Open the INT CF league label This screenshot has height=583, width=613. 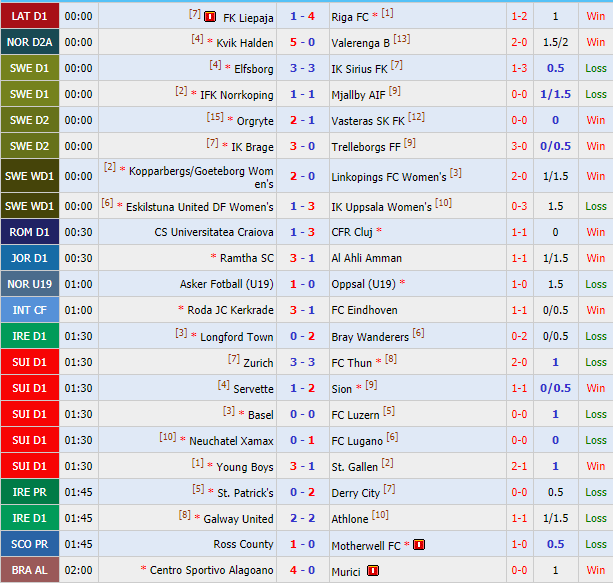click(30, 310)
